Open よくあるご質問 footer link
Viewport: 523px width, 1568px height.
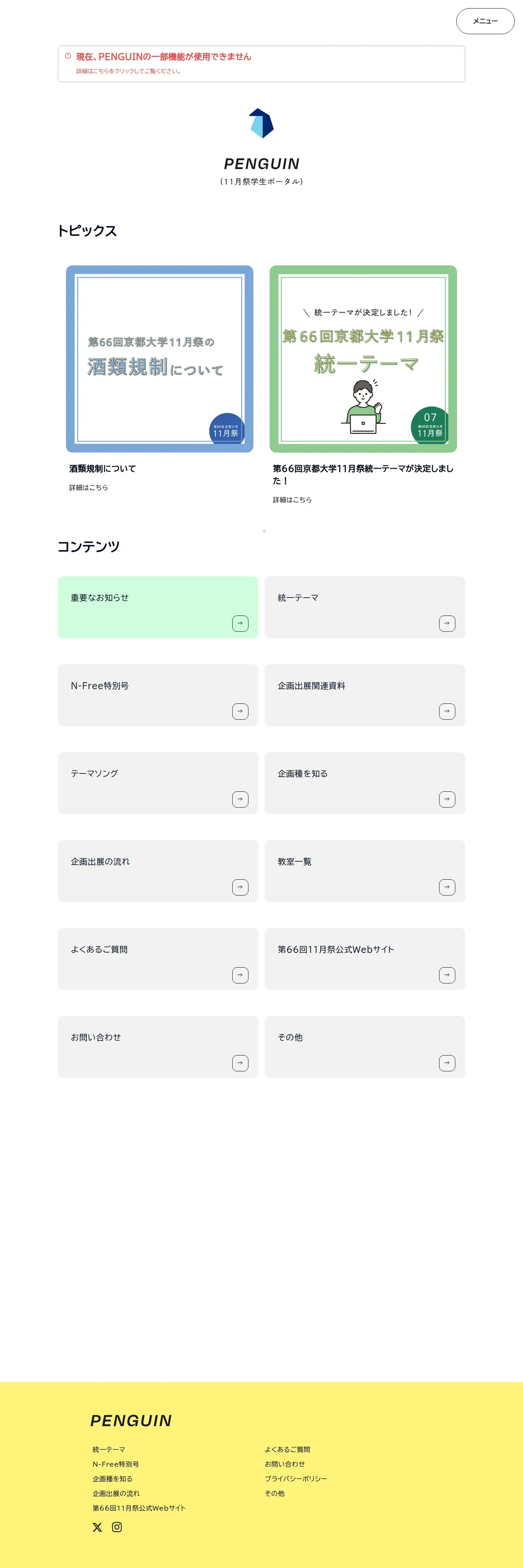[288, 1450]
